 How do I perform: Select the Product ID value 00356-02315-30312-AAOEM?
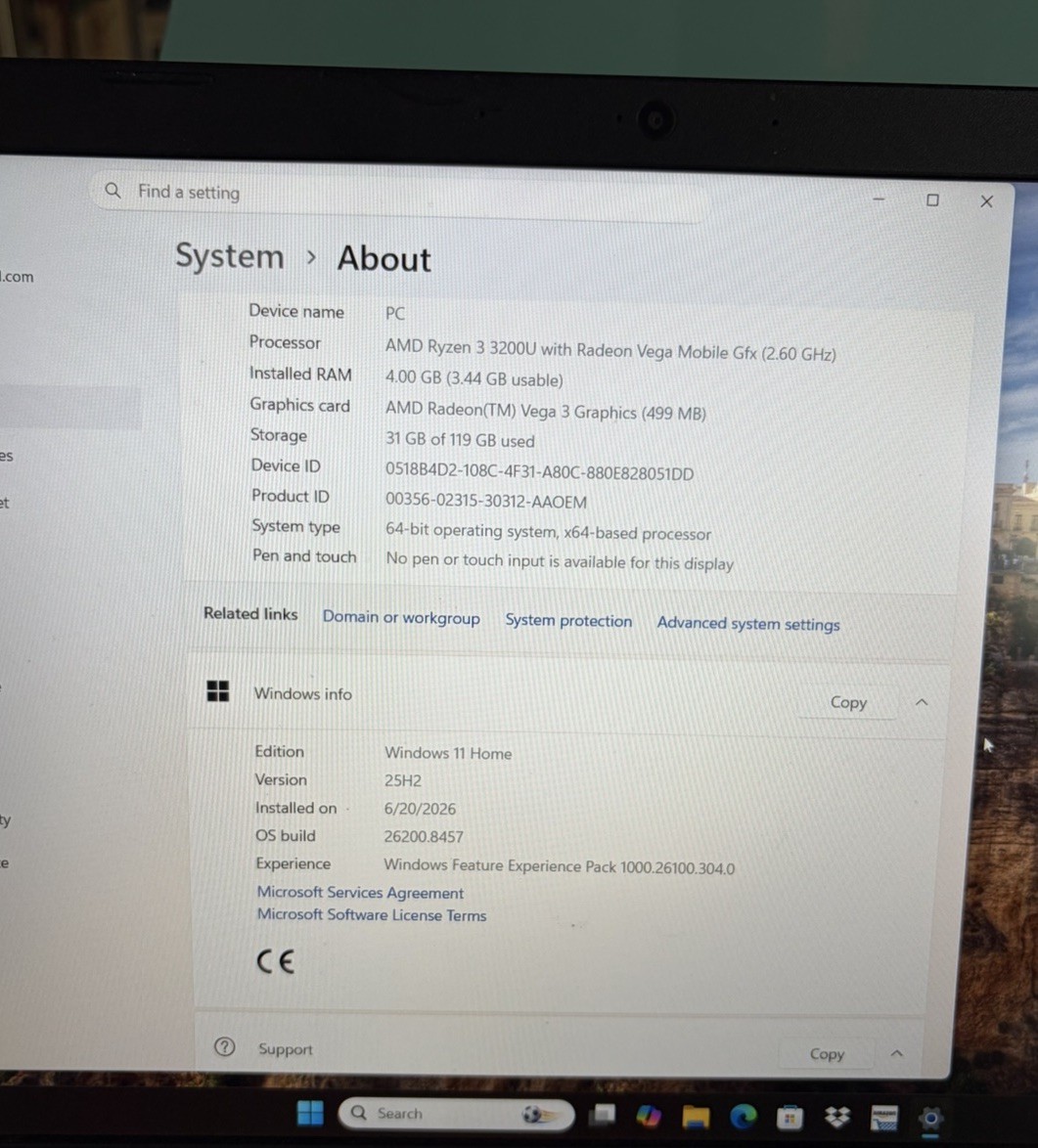[485, 502]
